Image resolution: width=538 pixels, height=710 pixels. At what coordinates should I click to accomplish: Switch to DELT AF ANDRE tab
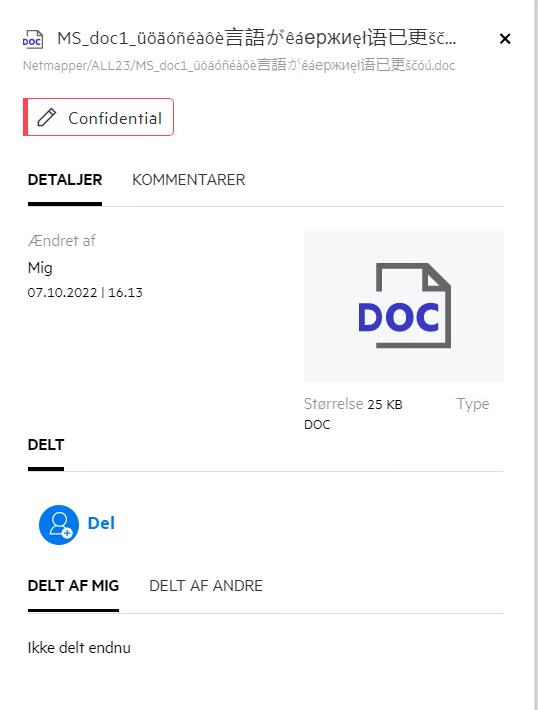[206, 586]
